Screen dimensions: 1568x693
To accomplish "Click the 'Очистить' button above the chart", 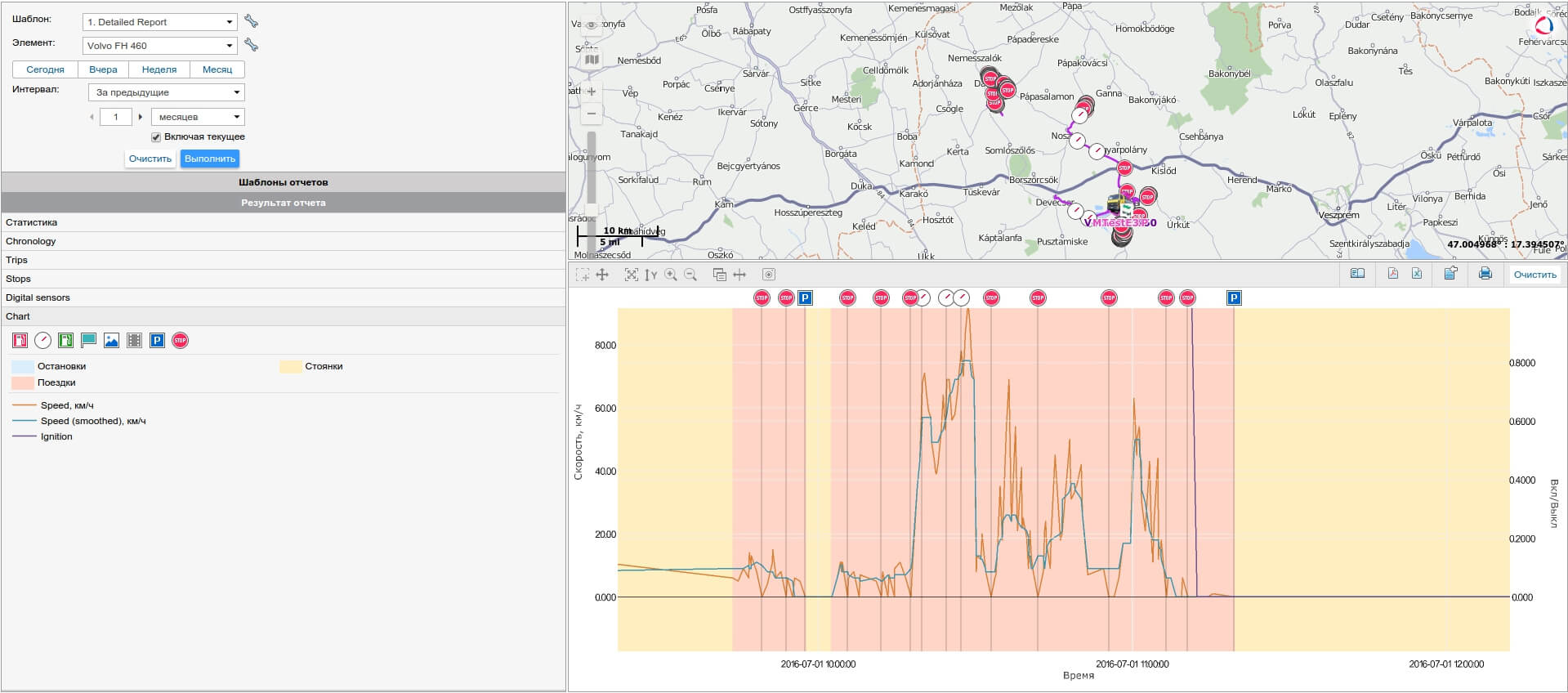I will point(1534,275).
